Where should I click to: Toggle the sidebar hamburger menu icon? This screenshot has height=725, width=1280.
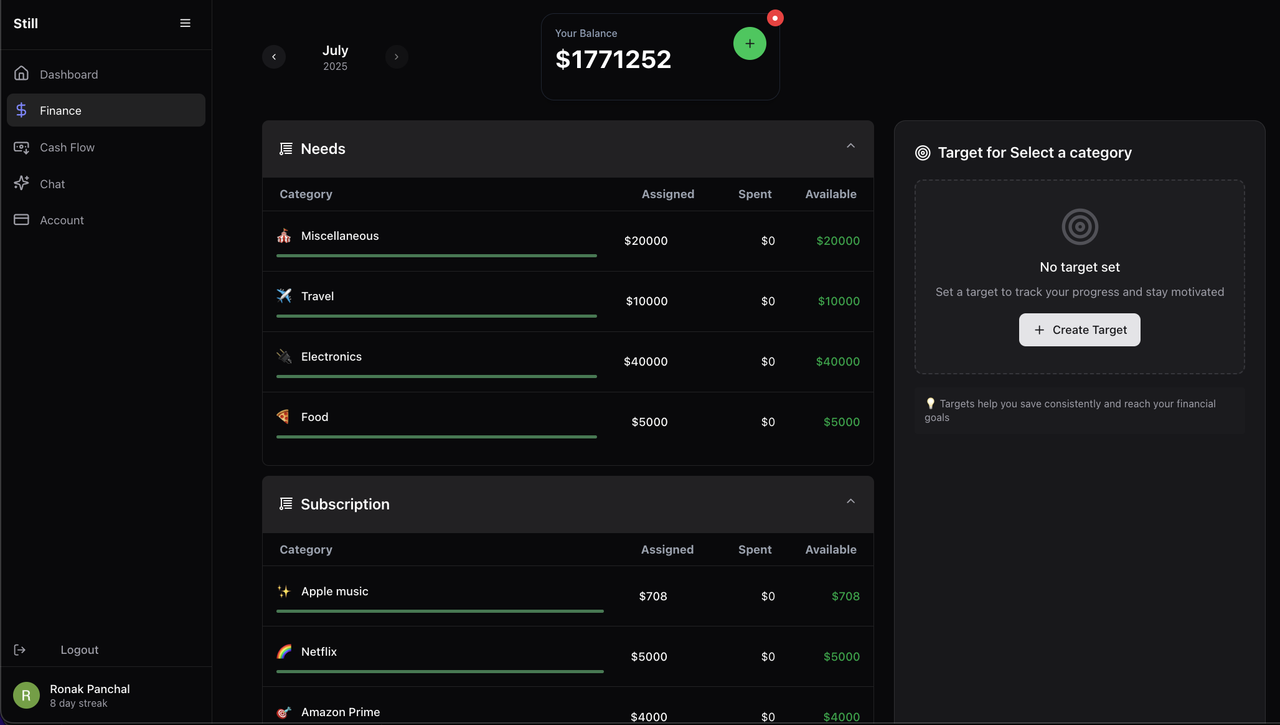coord(185,23)
